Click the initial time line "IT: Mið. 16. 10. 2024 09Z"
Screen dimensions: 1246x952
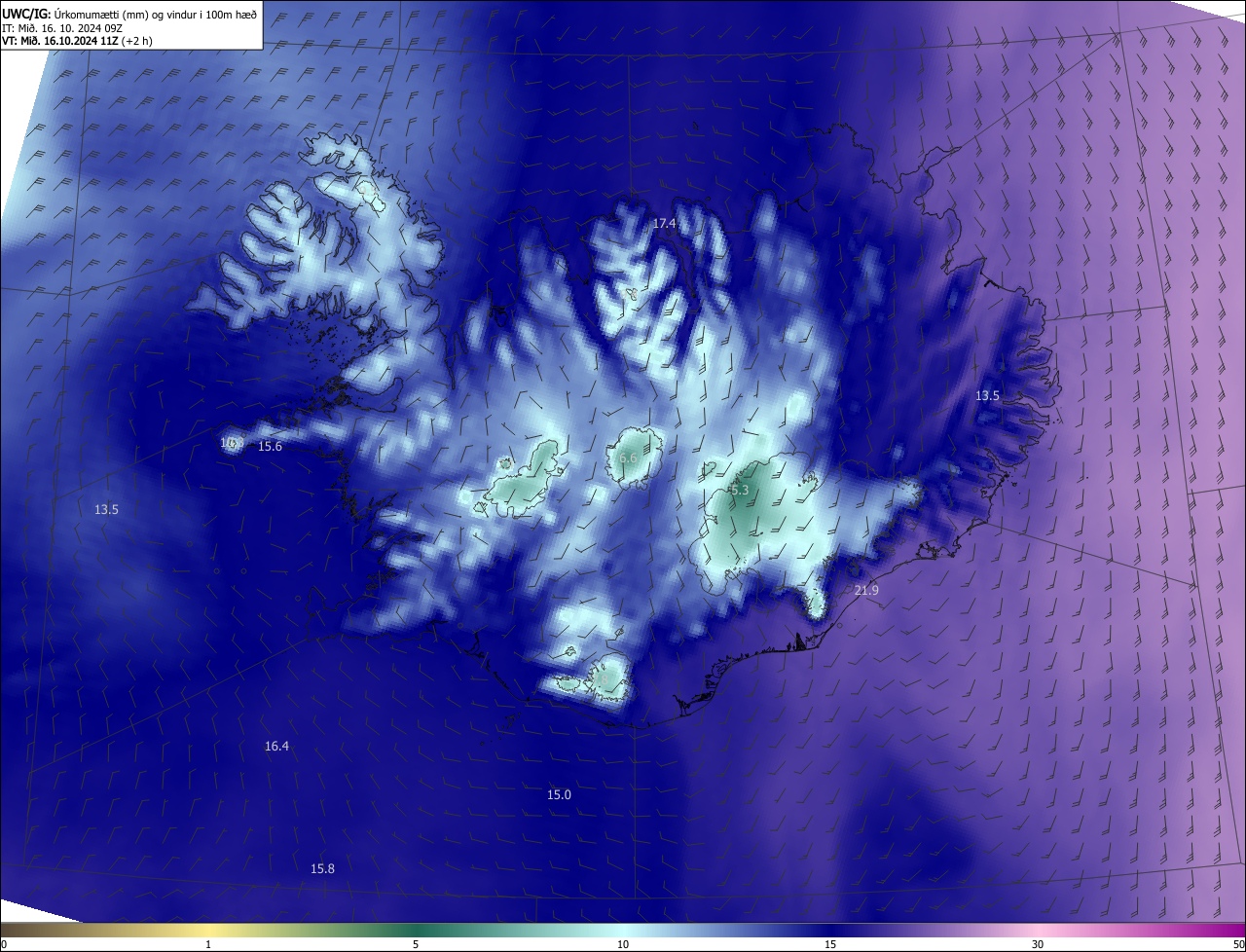[x=61, y=28]
